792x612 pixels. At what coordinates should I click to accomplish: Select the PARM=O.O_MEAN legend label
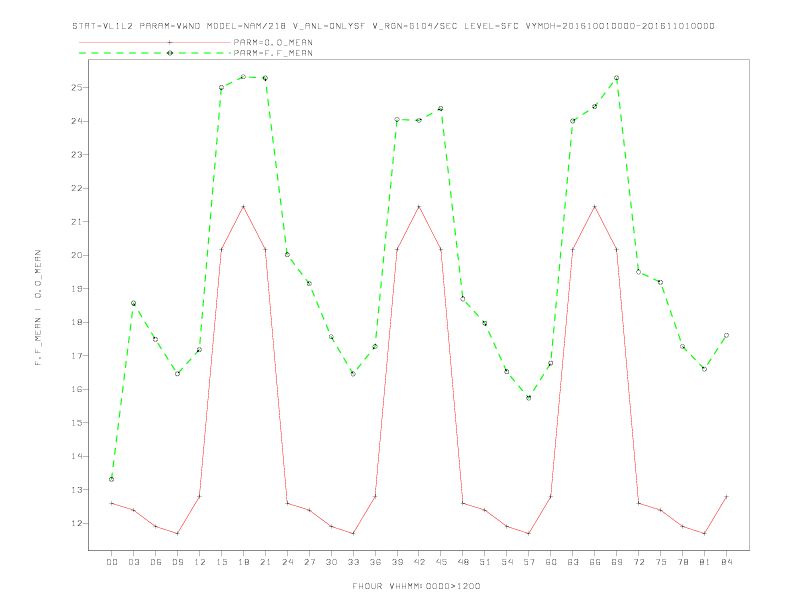273,42
